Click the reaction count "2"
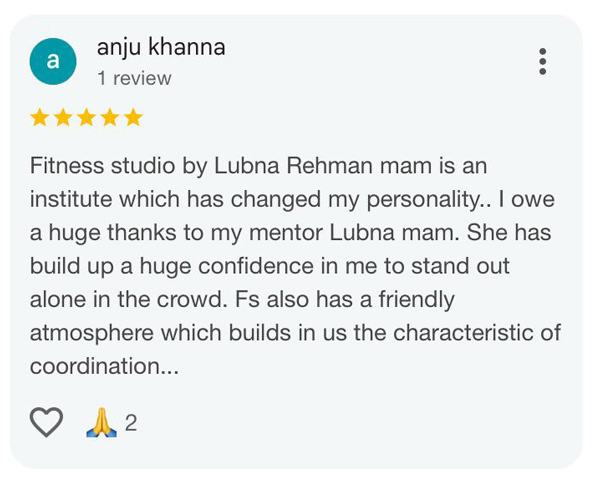The image size is (600, 482). [130, 424]
